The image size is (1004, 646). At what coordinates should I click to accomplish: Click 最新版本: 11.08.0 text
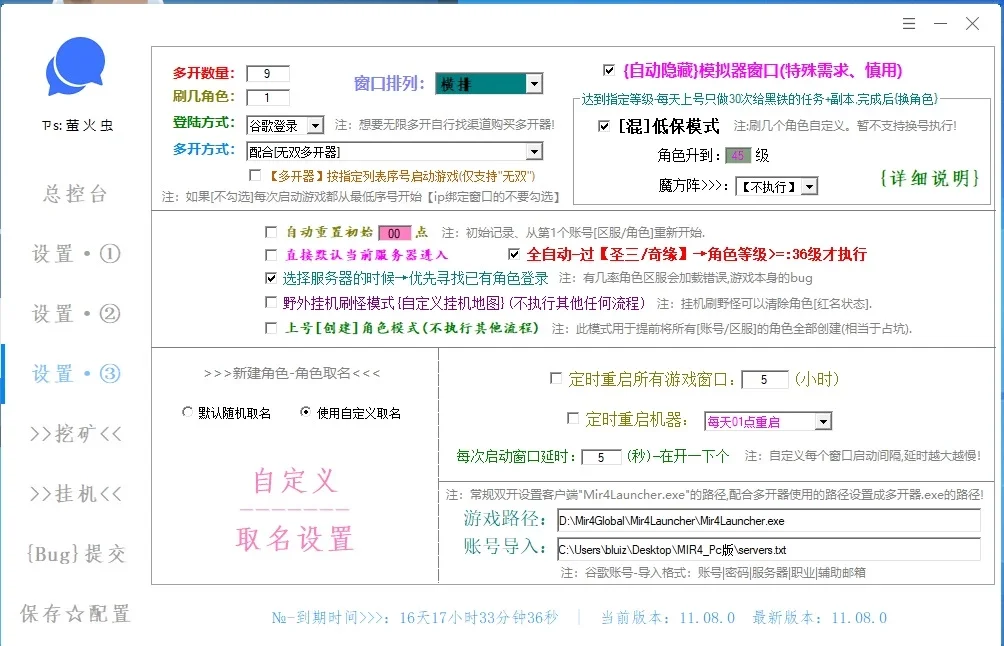point(820,618)
